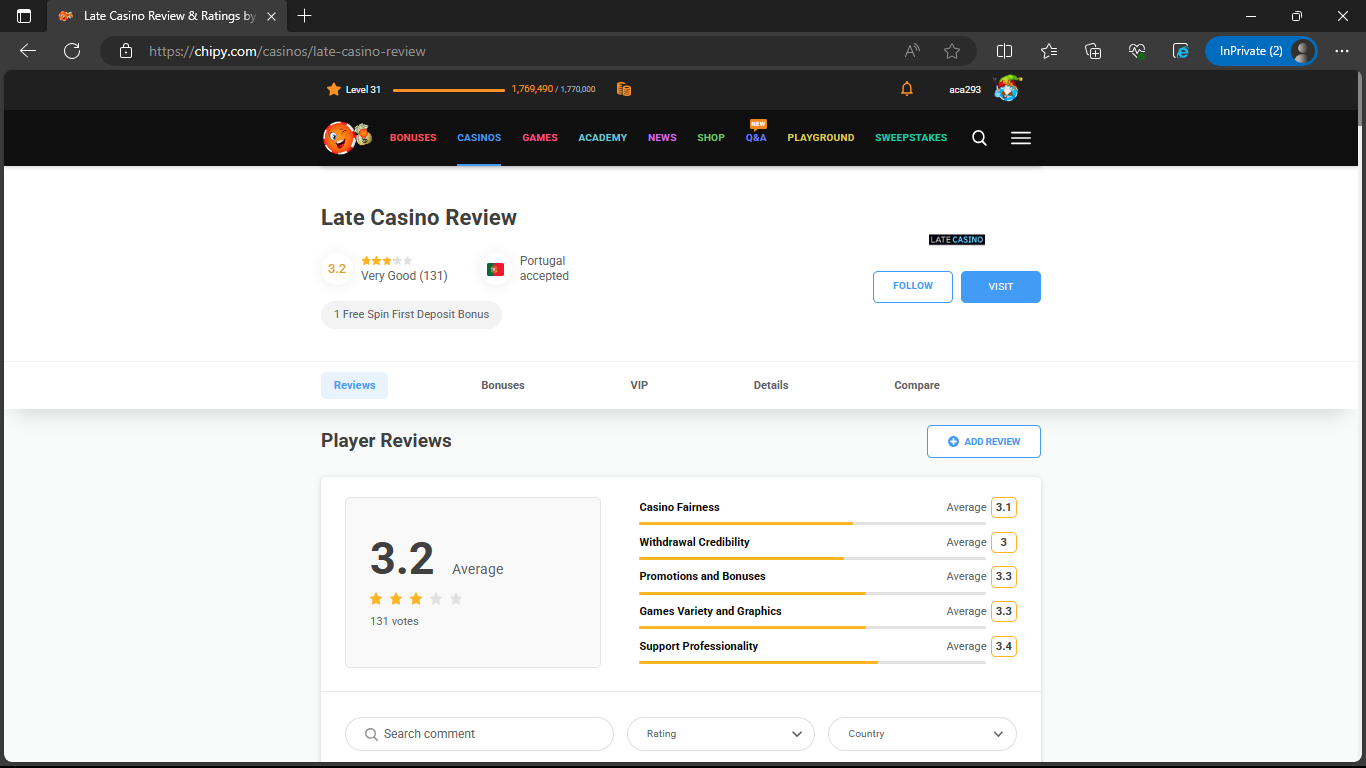Click the Search comment input field

coord(480,734)
